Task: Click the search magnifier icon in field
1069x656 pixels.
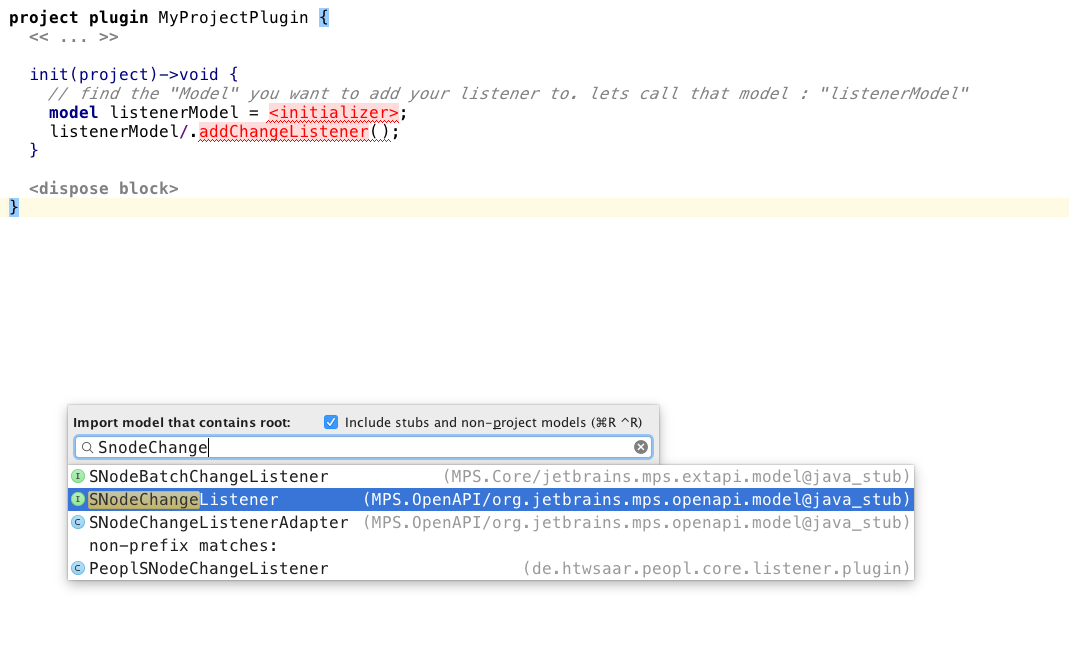Action: tap(87, 447)
